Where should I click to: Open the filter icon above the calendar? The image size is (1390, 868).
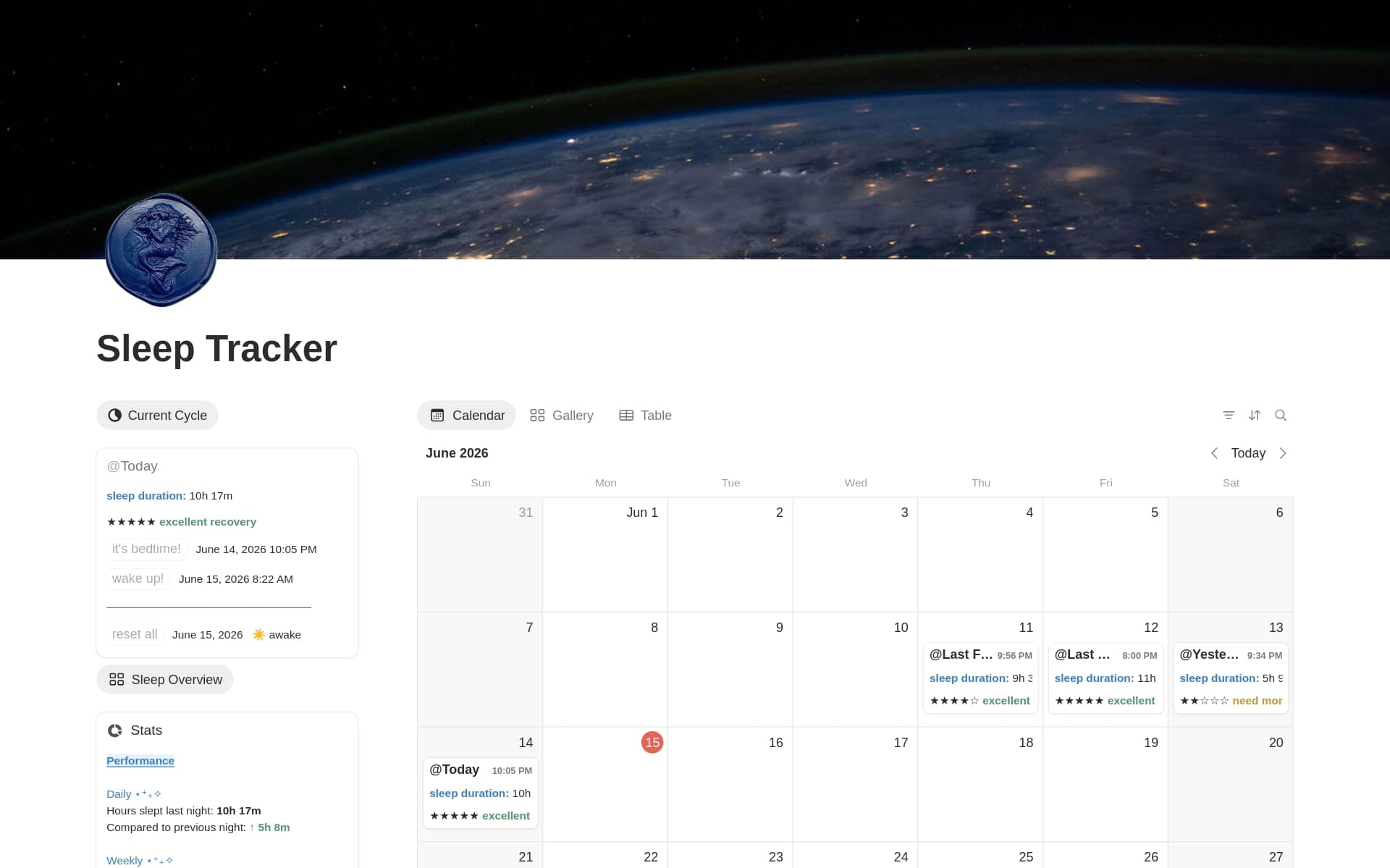1229,416
